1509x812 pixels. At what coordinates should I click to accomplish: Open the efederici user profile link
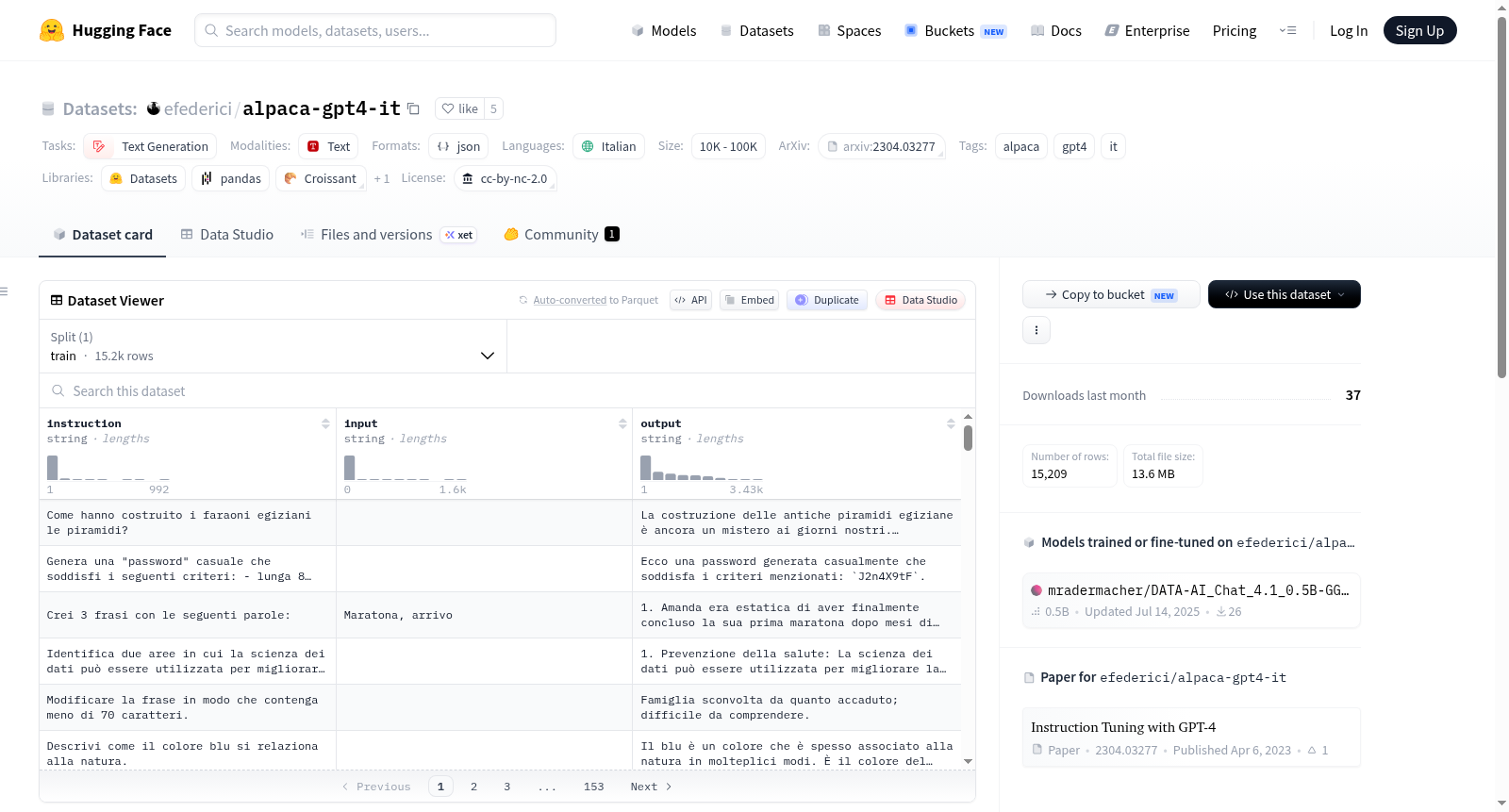(x=197, y=108)
